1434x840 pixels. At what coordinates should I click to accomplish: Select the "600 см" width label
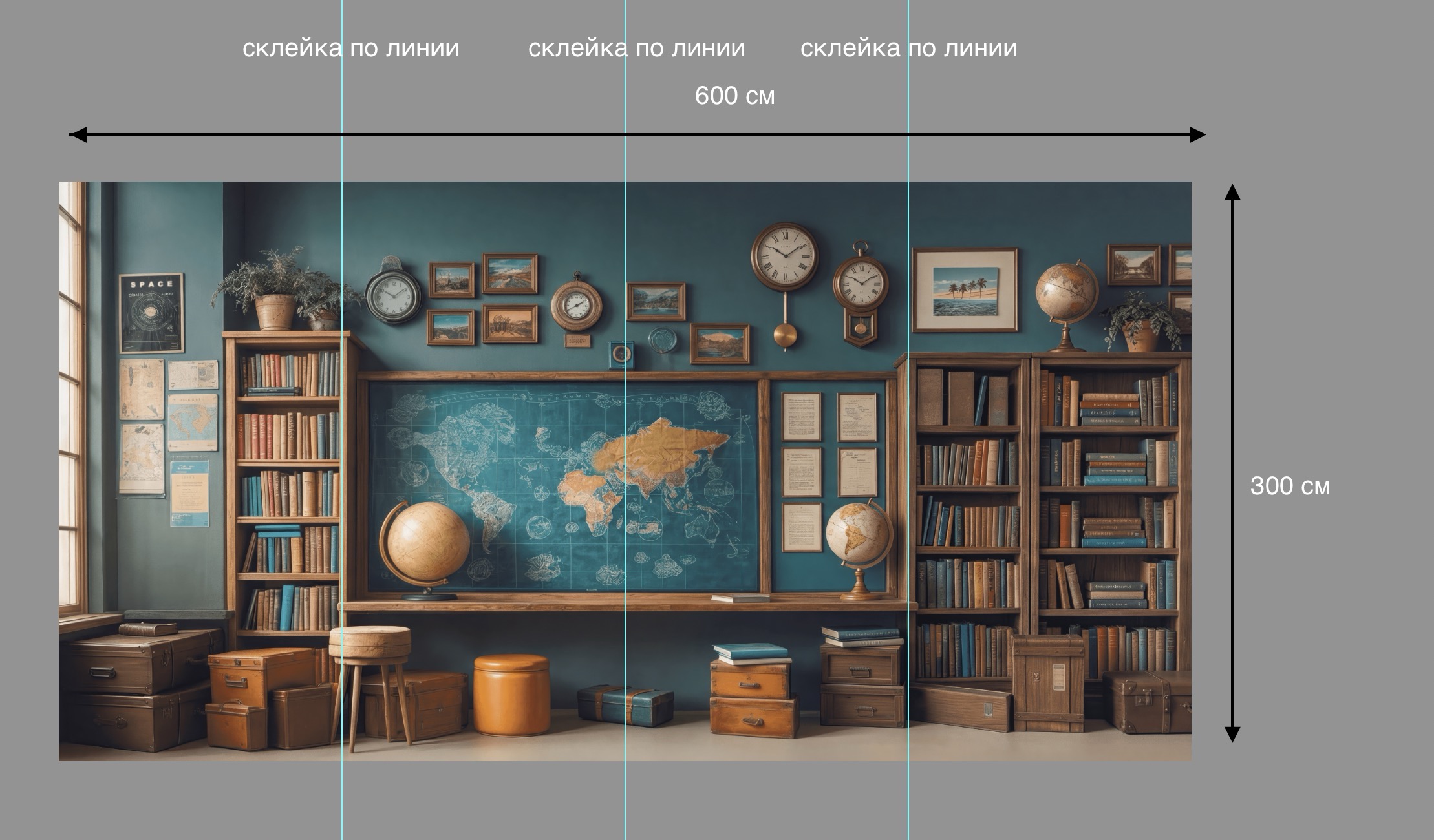[x=734, y=96]
